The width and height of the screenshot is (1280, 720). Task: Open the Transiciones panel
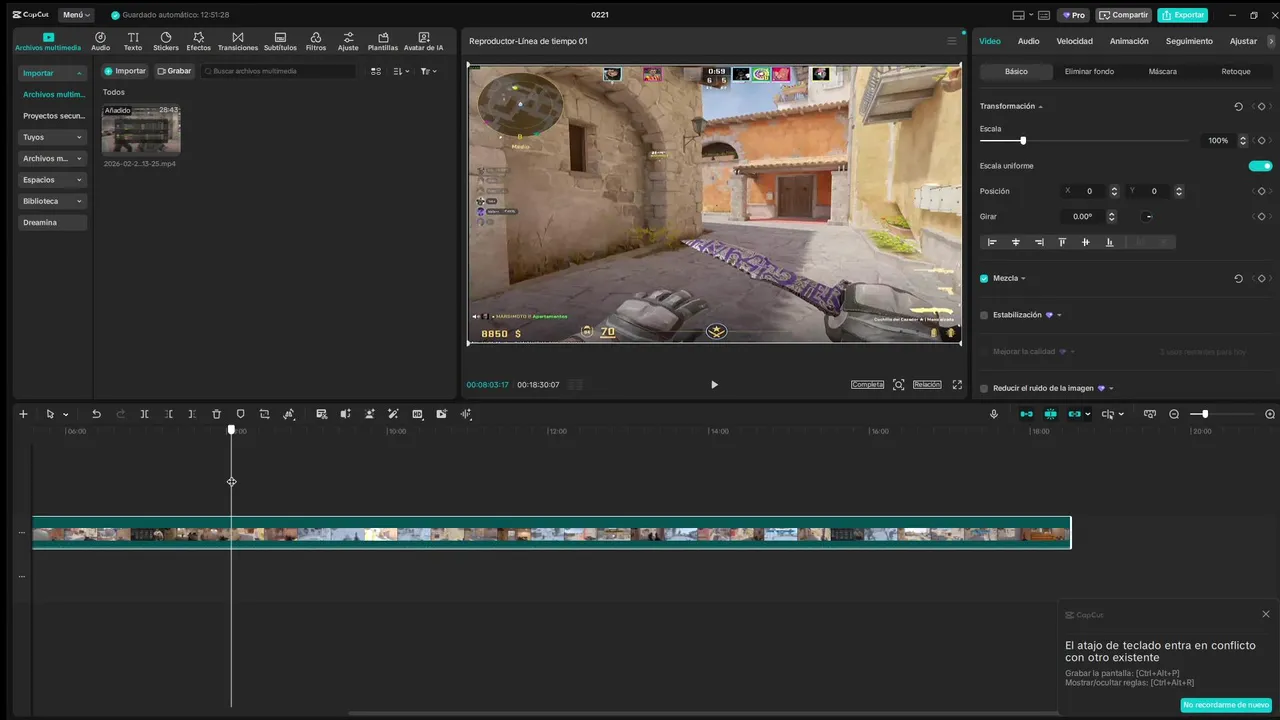coord(238,41)
